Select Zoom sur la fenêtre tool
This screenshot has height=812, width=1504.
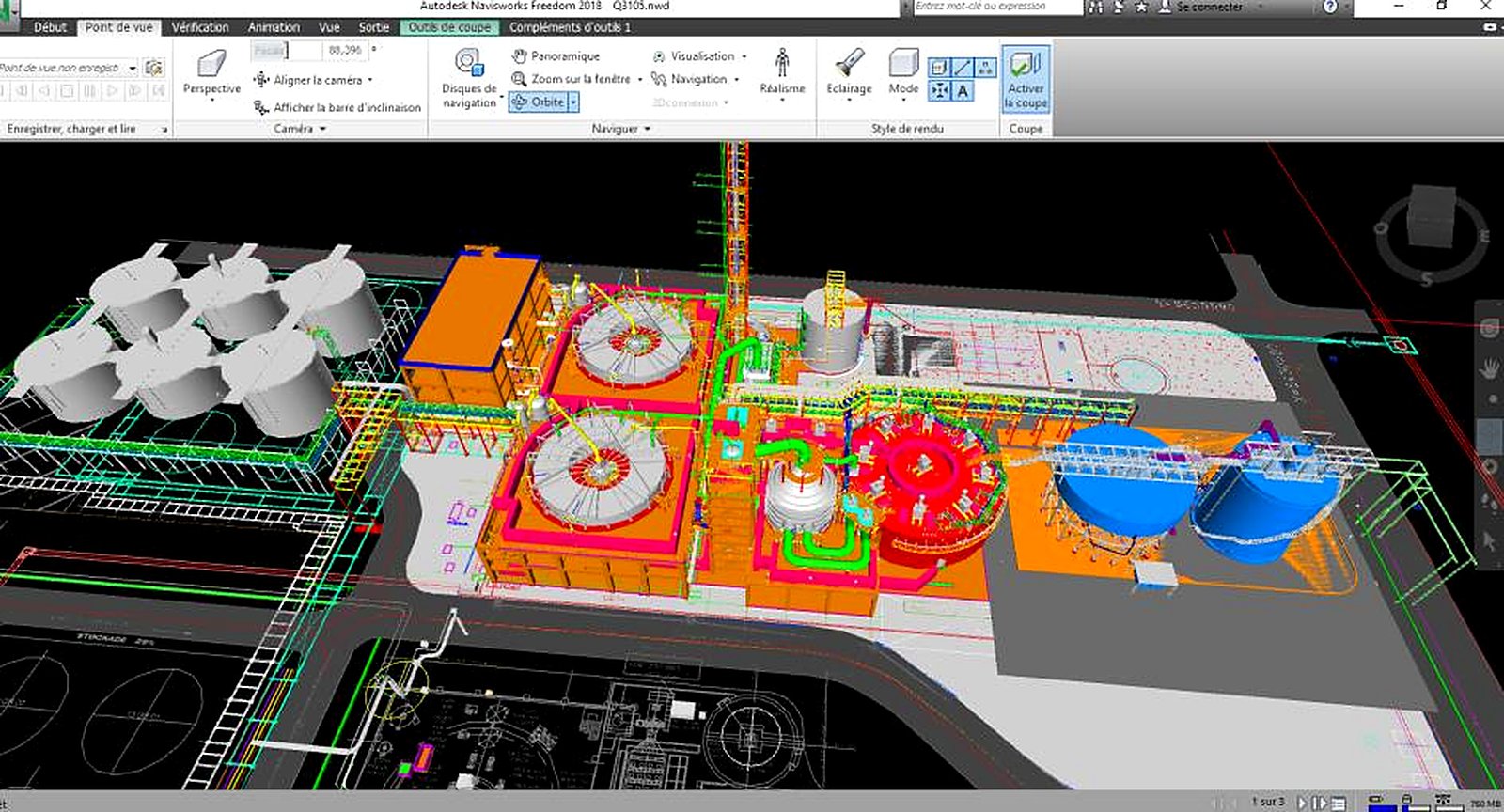571,79
